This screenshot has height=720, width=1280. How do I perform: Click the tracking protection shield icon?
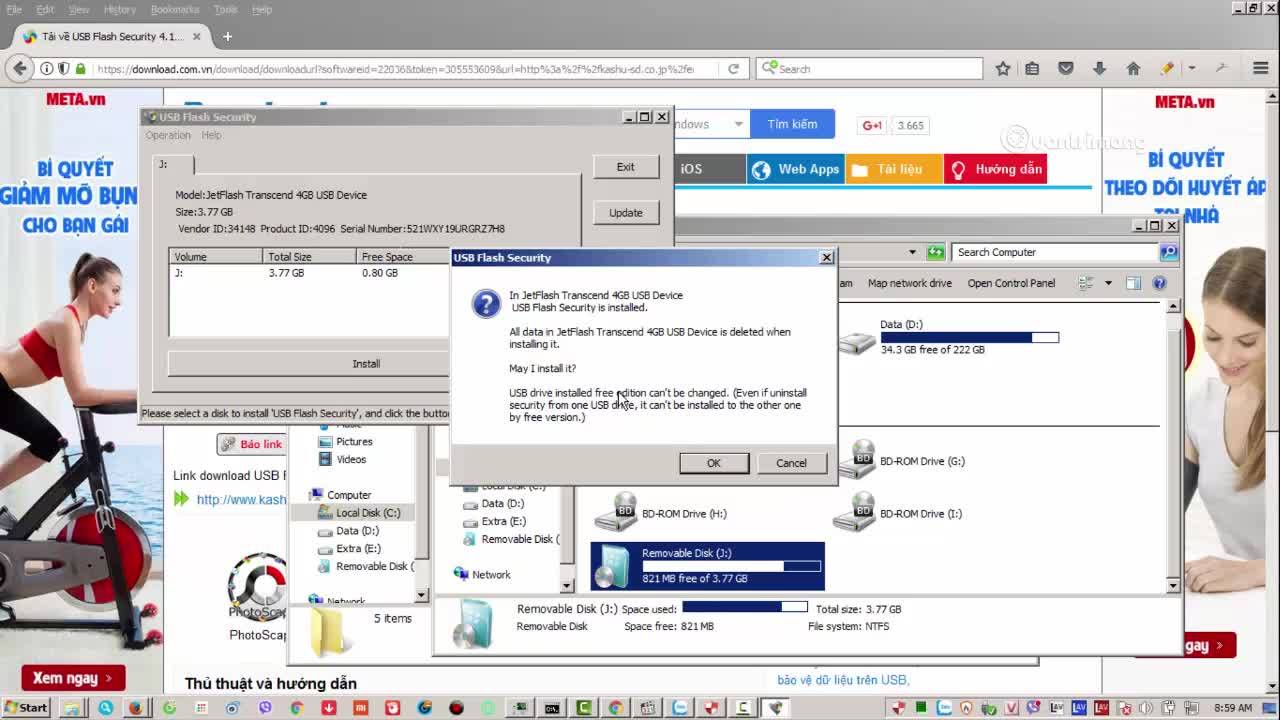point(63,69)
